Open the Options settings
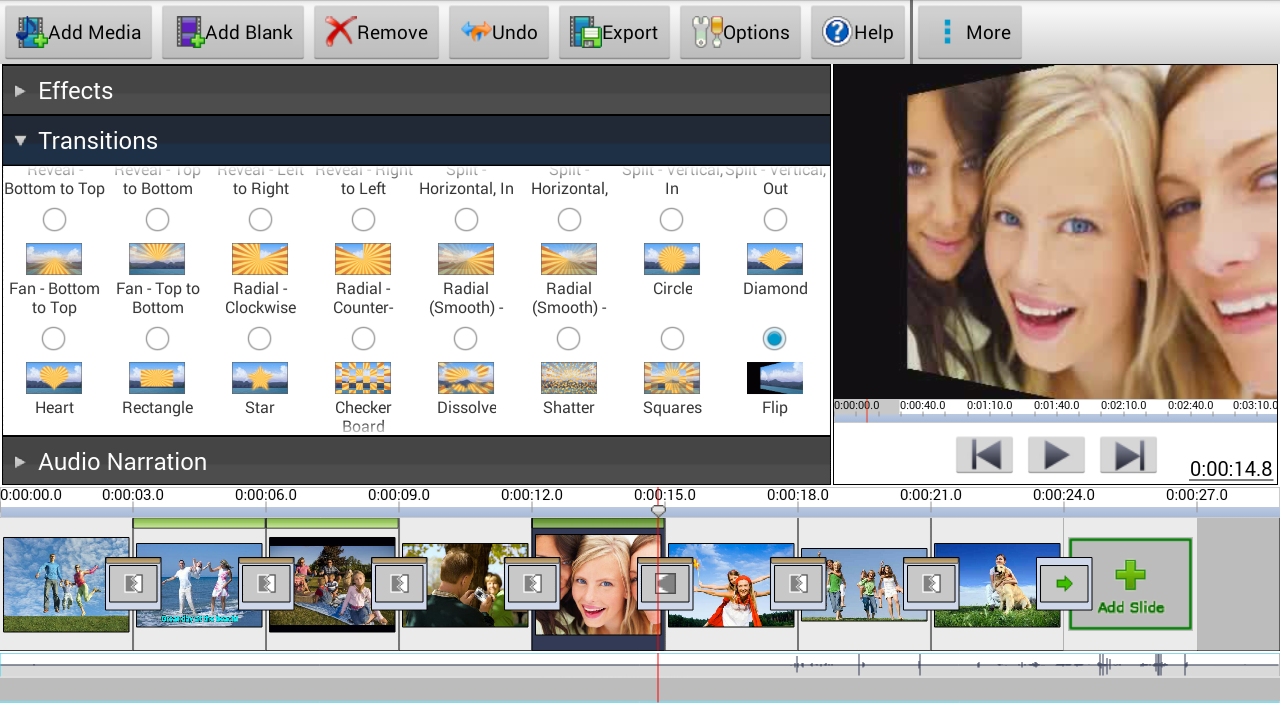 coord(742,32)
